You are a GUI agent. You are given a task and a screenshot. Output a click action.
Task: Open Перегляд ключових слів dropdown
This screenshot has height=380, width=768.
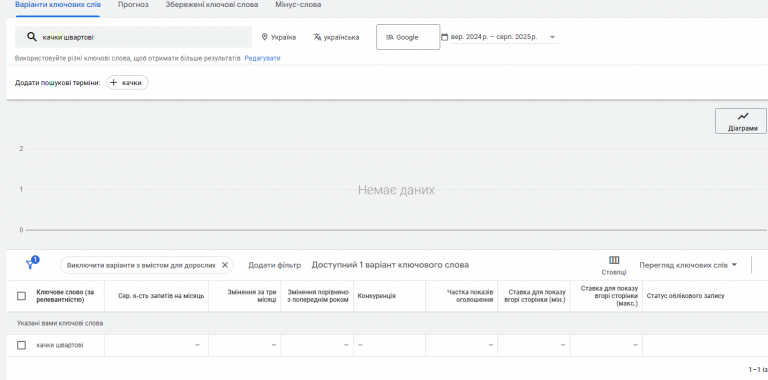click(688, 265)
